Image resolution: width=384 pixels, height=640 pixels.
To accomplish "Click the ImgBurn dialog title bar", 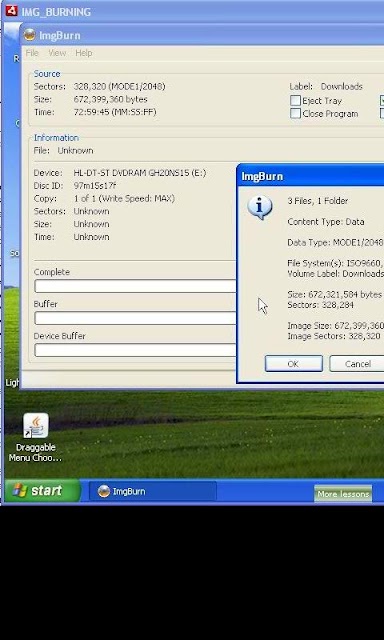I will [311, 176].
